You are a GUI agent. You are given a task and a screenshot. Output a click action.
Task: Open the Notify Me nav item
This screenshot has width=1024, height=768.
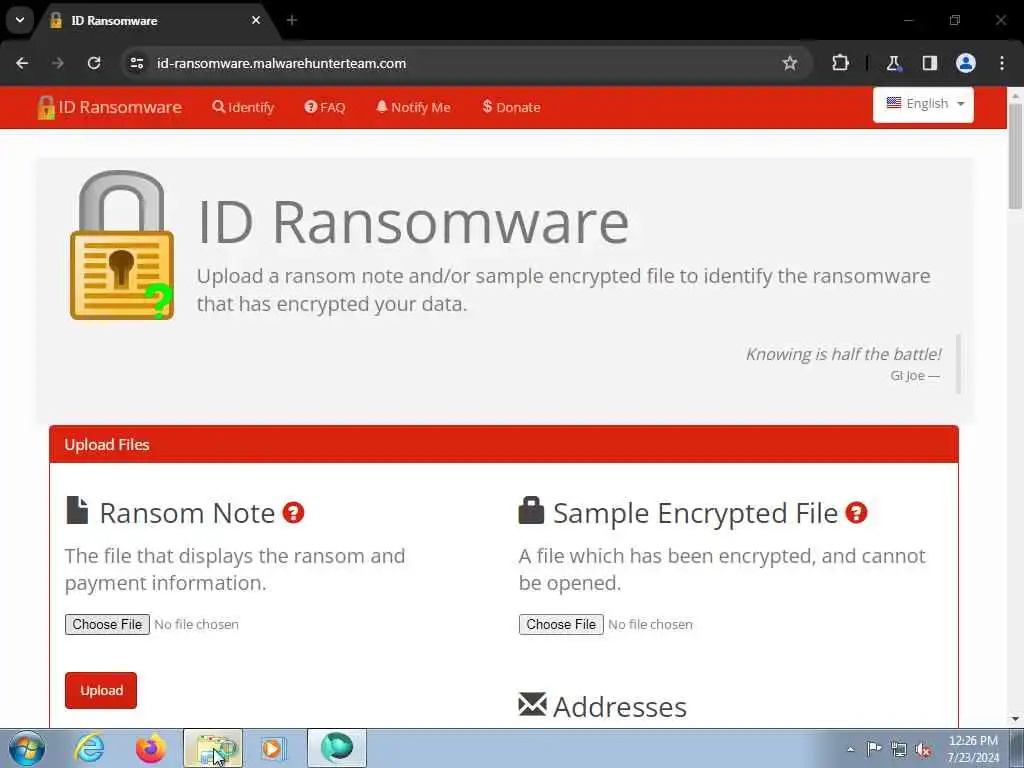(413, 107)
